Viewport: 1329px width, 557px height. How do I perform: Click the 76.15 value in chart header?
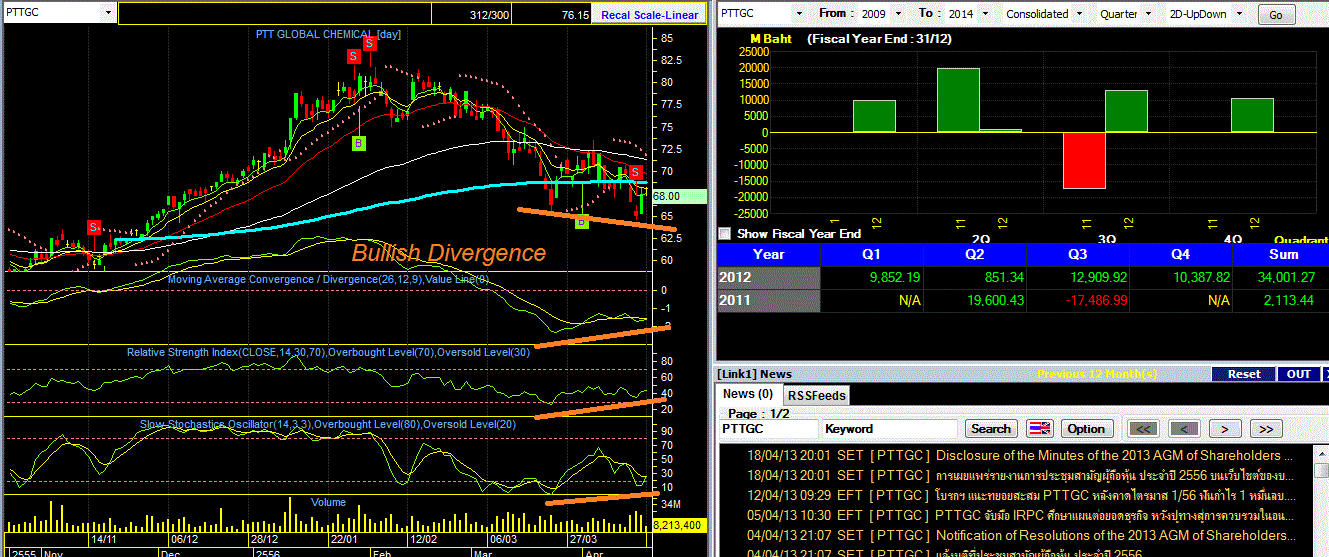(x=575, y=15)
